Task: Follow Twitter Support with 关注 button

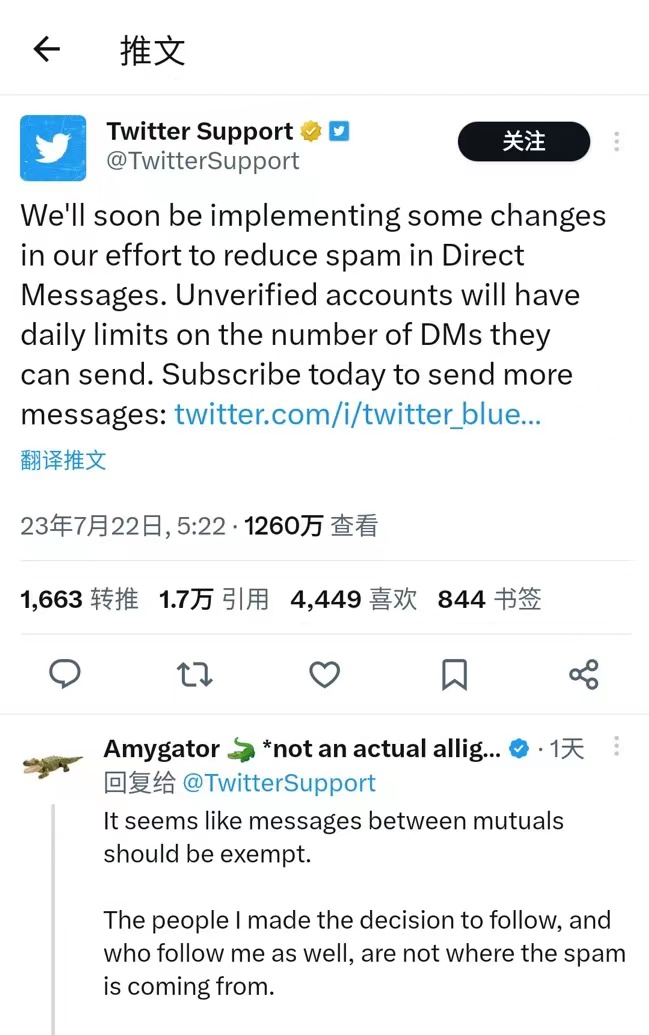Action: [x=524, y=141]
